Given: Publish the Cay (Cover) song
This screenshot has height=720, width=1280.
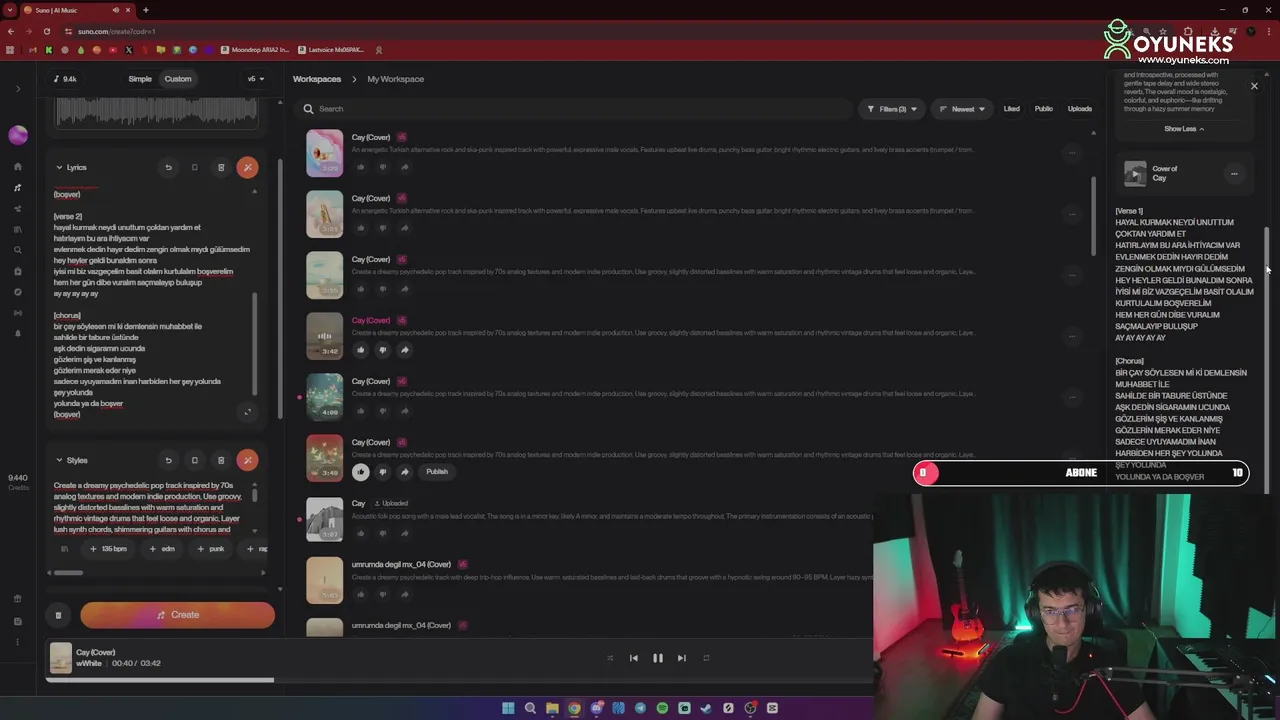Looking at the screenshot, I should point(437,472).
